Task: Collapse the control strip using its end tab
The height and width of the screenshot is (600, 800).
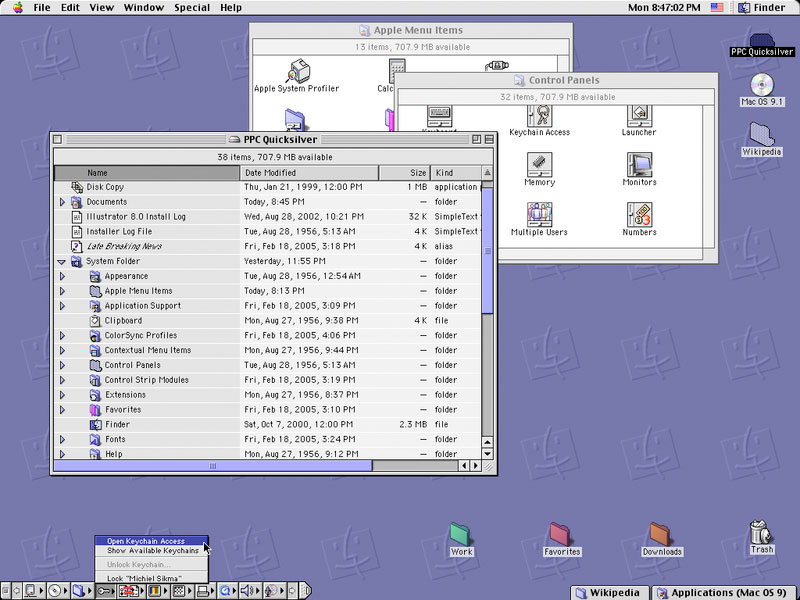Action: click(x=307, y=591)
